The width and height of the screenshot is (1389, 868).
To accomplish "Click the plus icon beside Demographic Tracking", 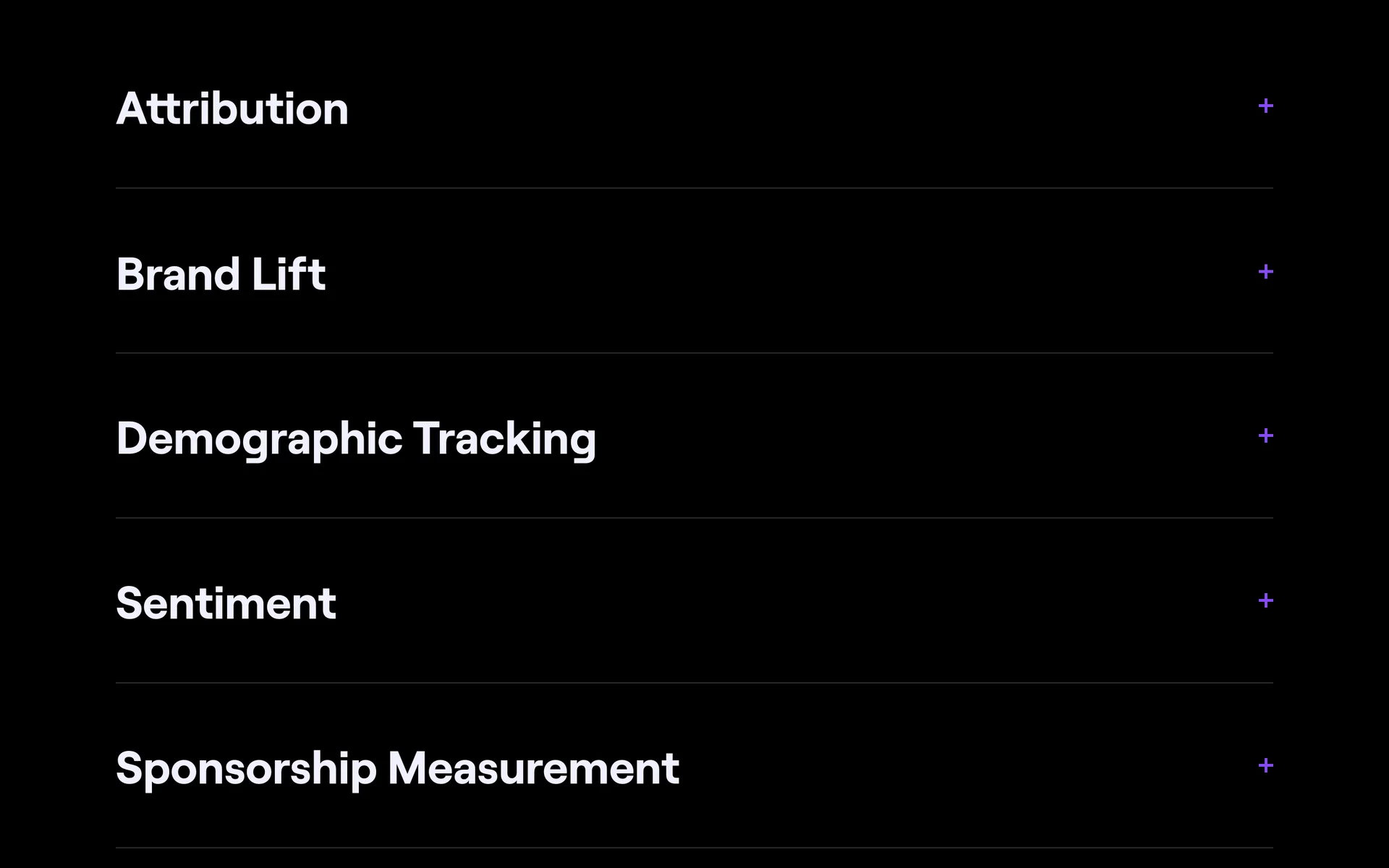I will [x=1265, y=435].
